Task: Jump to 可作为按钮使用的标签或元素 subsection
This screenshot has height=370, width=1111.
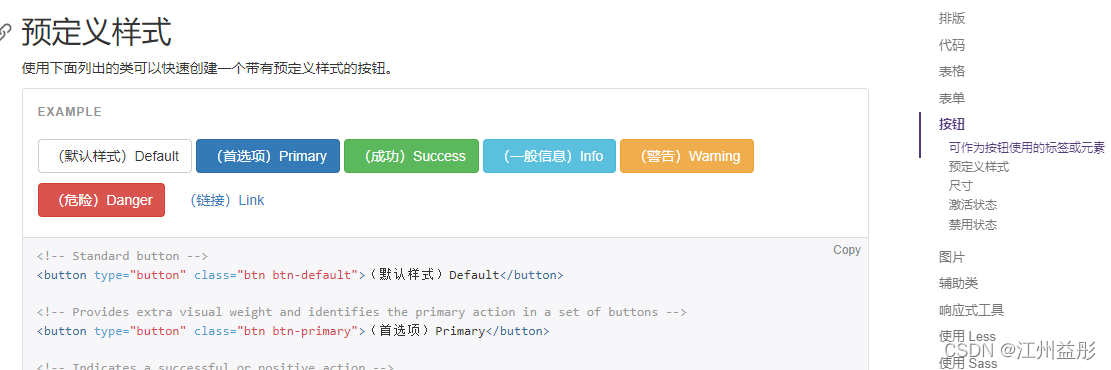Action: 1027,147
